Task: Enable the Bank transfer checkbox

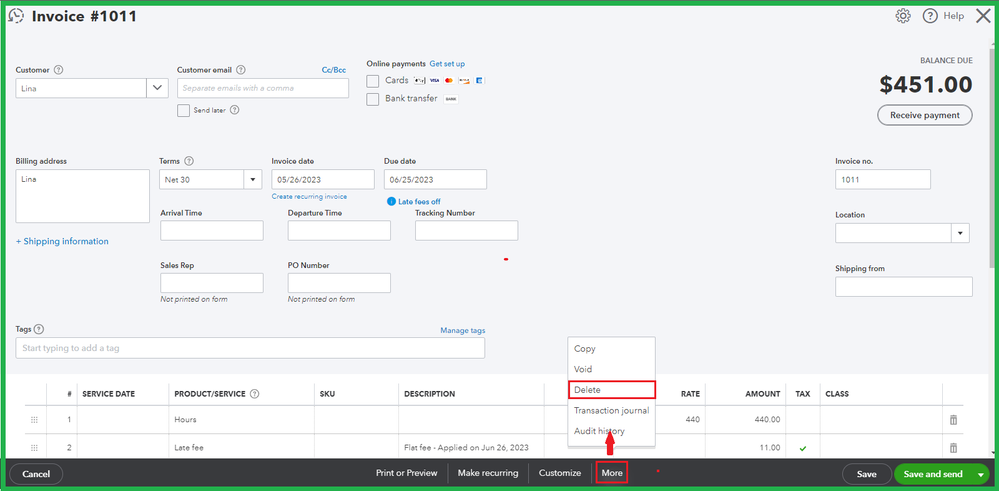Action: point(373,99)
